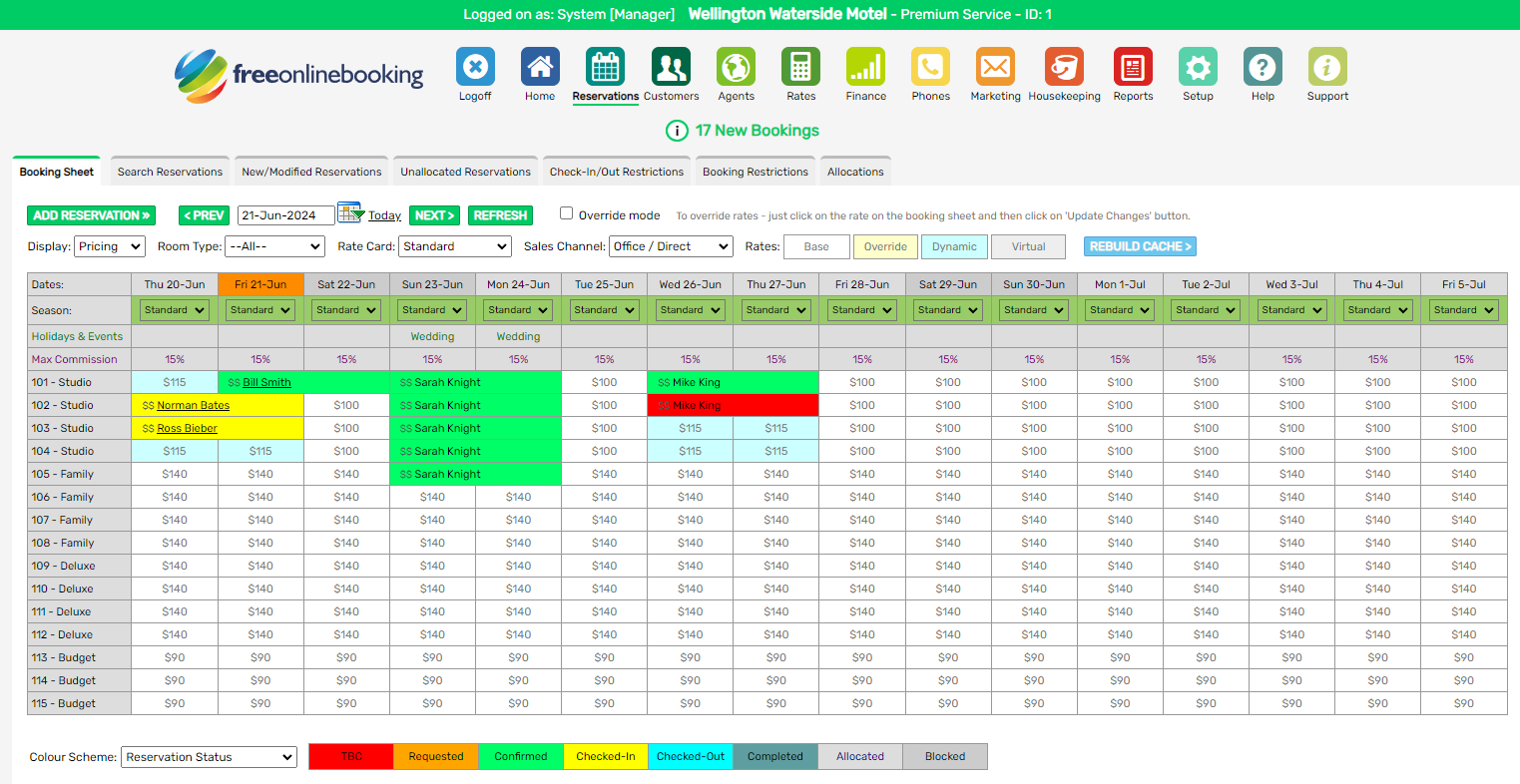Open the Rates calculator icon
This screenshot has height=784, width=1520.
(x=800, y=67)
